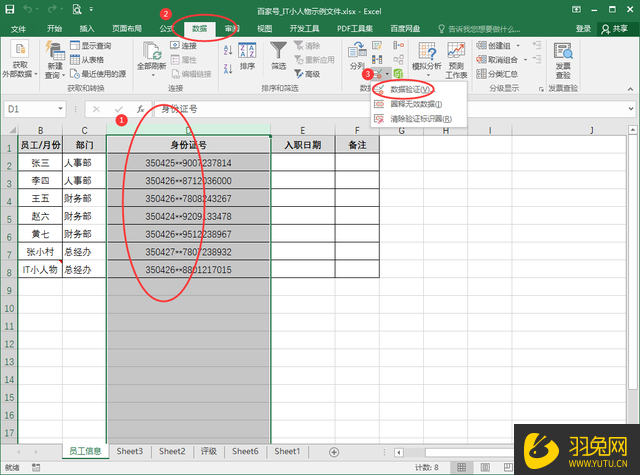Choose 数据验证(V) from the dropdown menu
The image size is (640, 475).
coord(418,89)
